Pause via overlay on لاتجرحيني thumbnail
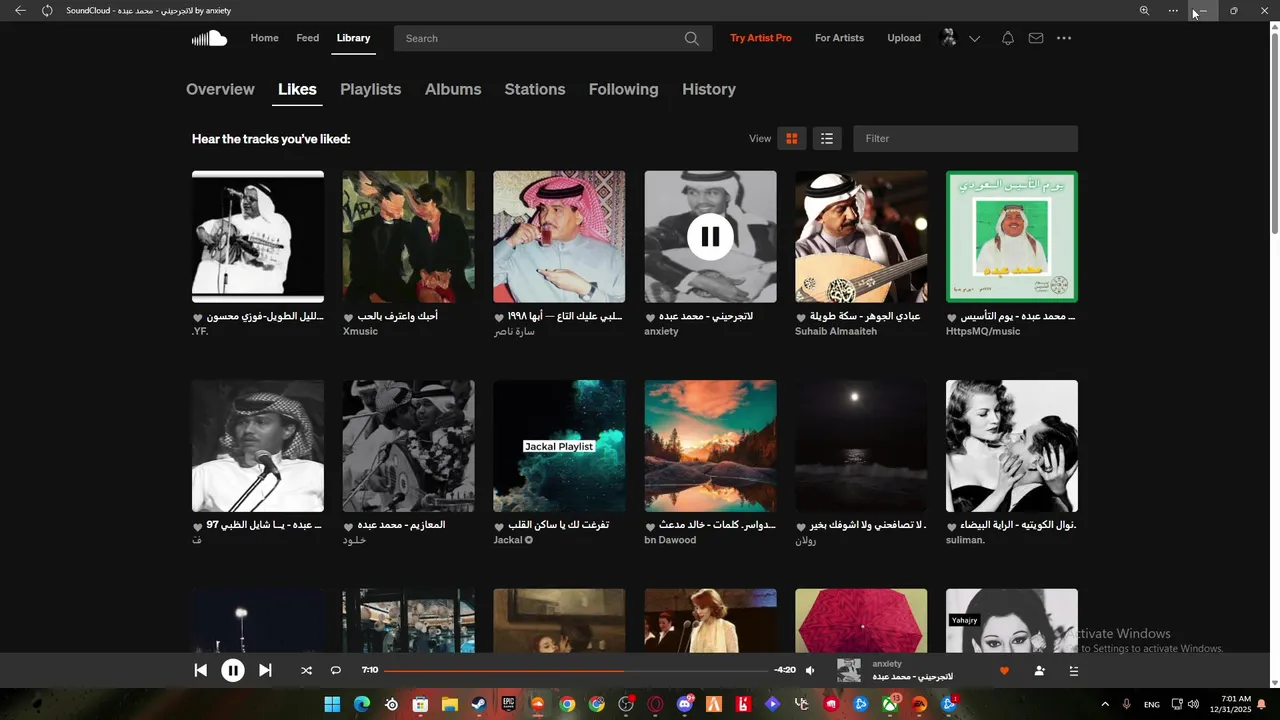This screenshot has height=720, width=1280. pos(710,237)
